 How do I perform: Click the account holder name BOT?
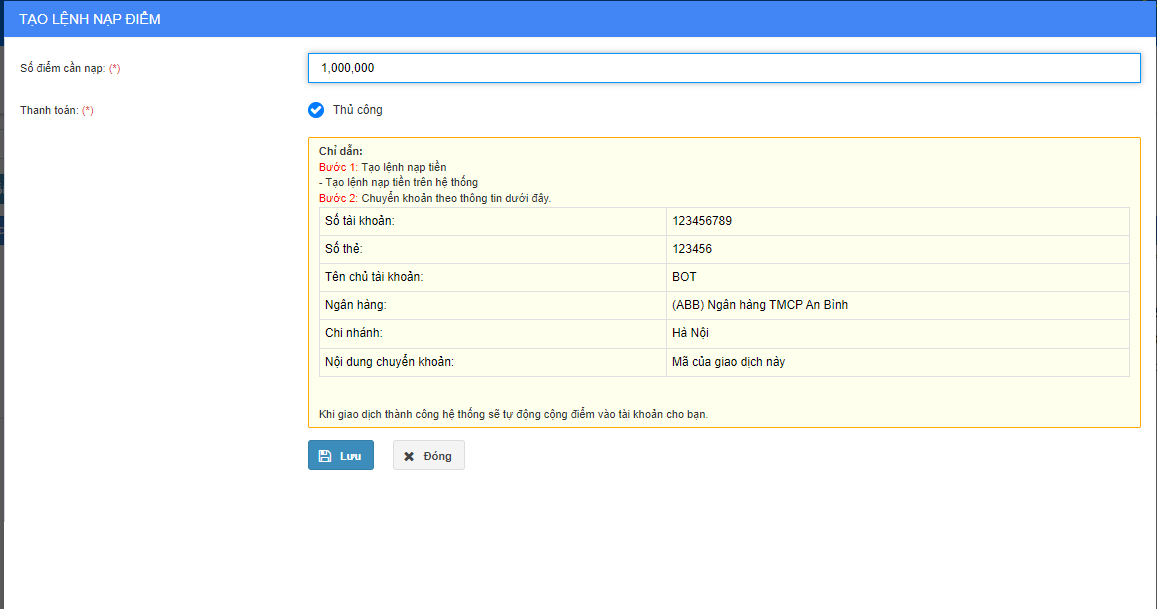pyautogui.click(x=685, y=277)
